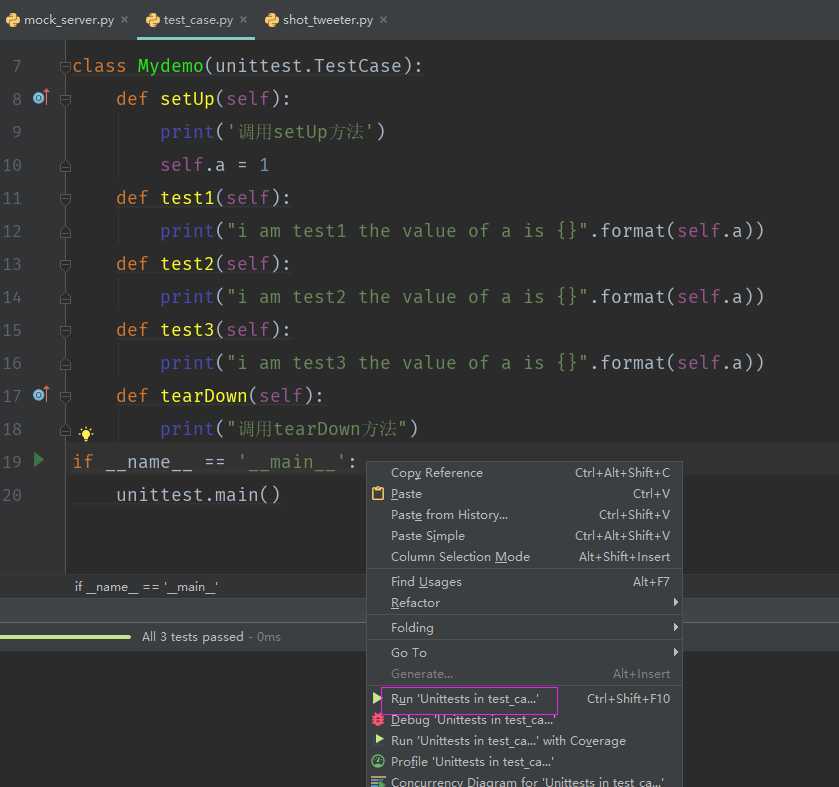
Task: Click the override marker beside setUp on line 8
Action: (x=41, y=98)
